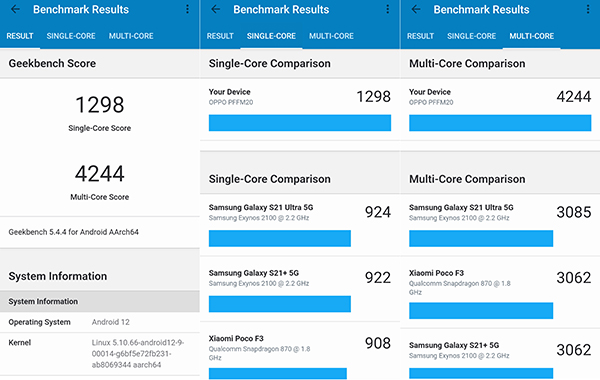Screen dimensions: 600x380
Task: Select the Samsung Galaxy S21 Ultra 5G single-core entry
Action: tap(300, 225)
